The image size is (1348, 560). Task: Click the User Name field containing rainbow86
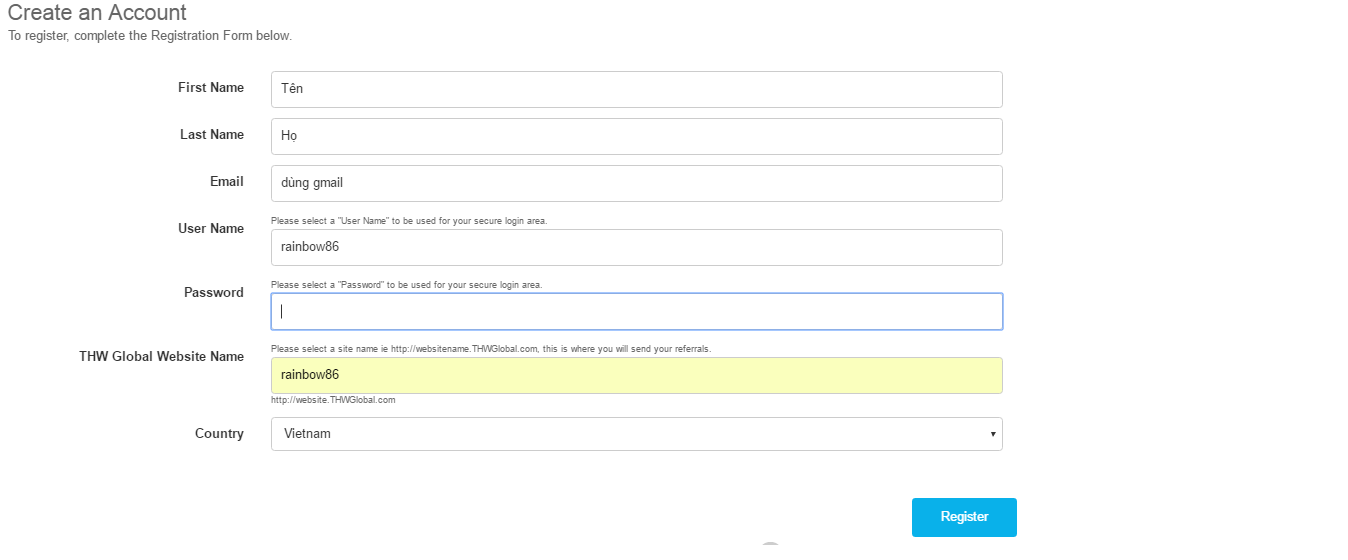tap(636, 247)
